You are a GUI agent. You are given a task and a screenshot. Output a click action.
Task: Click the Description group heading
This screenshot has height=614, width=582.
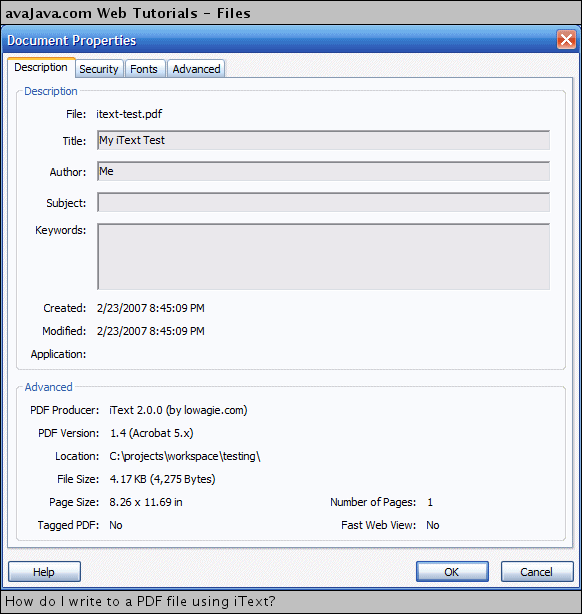coord(51,91)
